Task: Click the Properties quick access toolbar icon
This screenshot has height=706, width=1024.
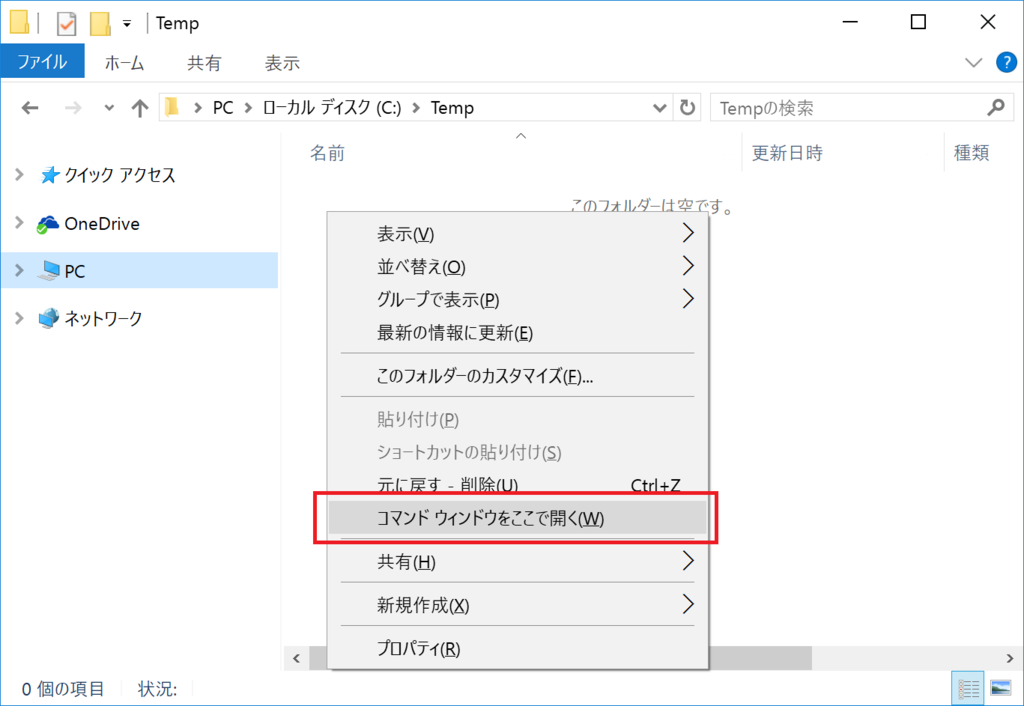Action: (66, 24)
